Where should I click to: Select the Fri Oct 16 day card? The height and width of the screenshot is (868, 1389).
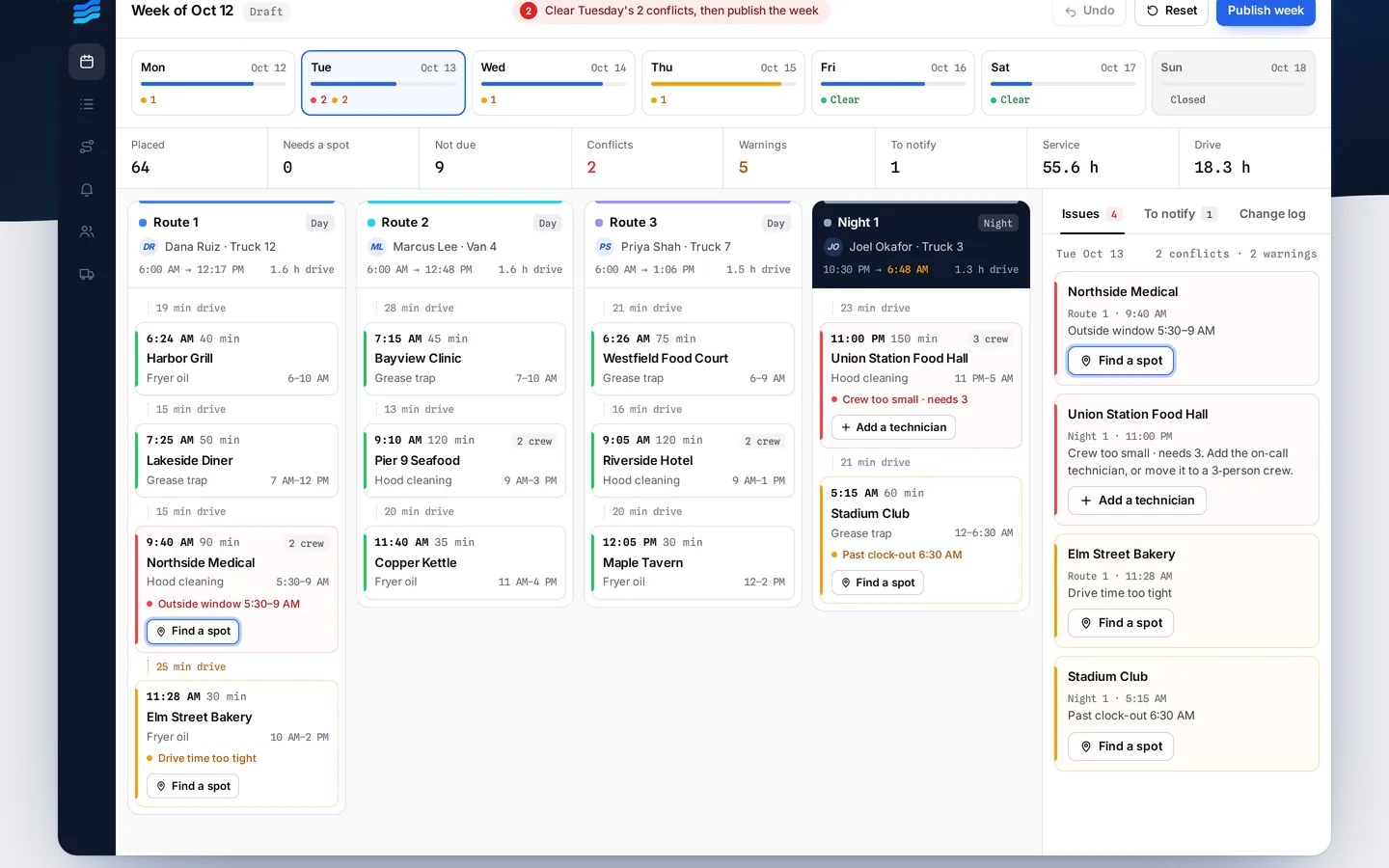coord(893,83)
